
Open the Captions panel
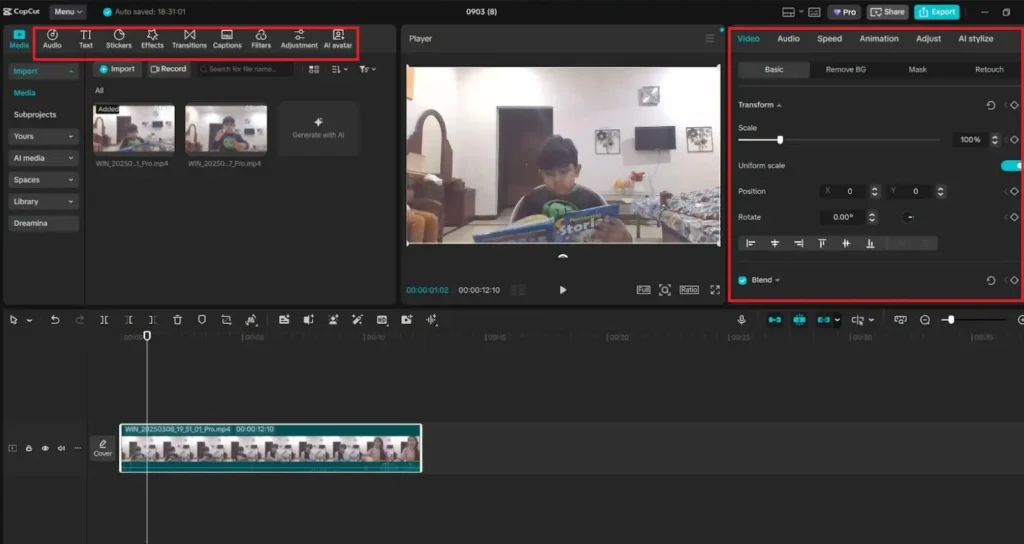pyautogui.click(x=227, y=39)
